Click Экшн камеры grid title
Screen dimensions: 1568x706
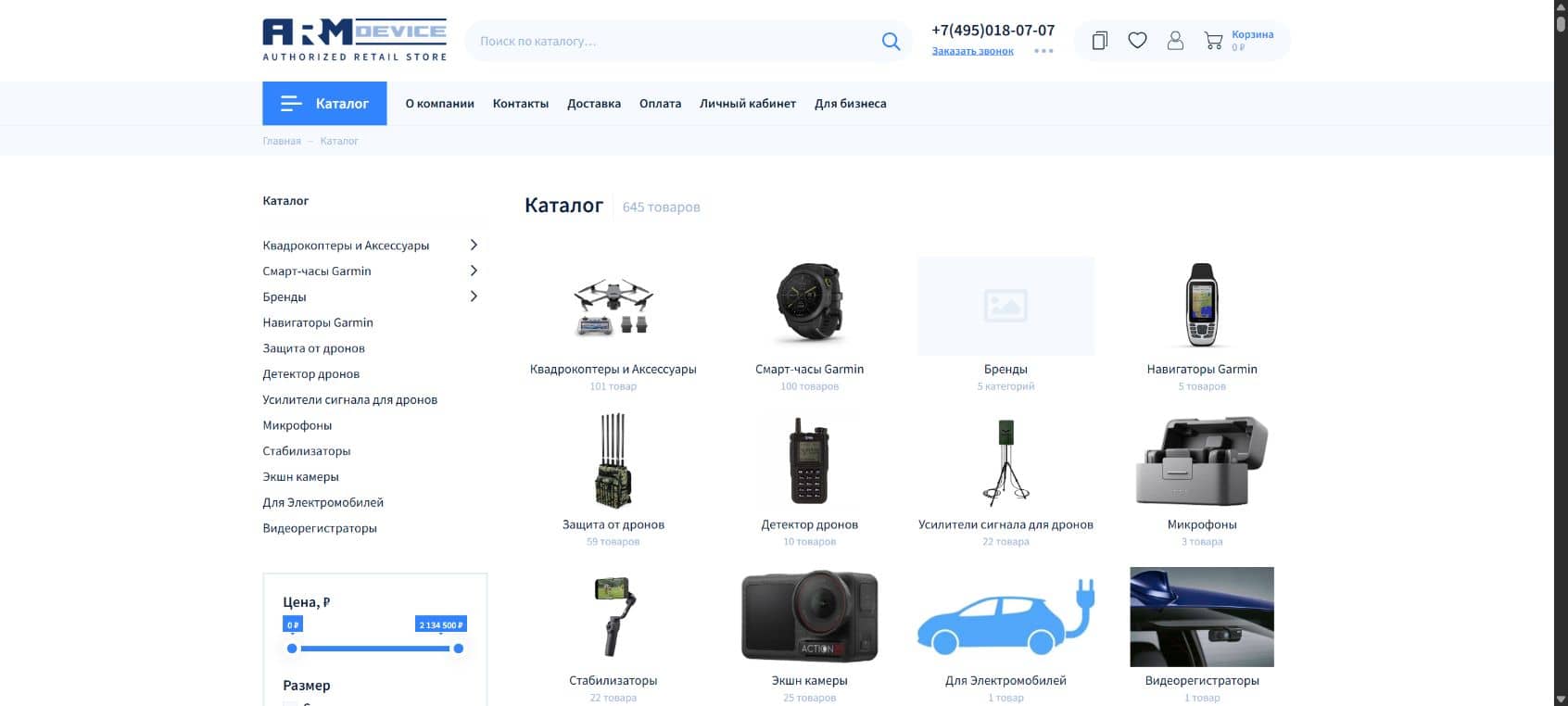[809, 680]
